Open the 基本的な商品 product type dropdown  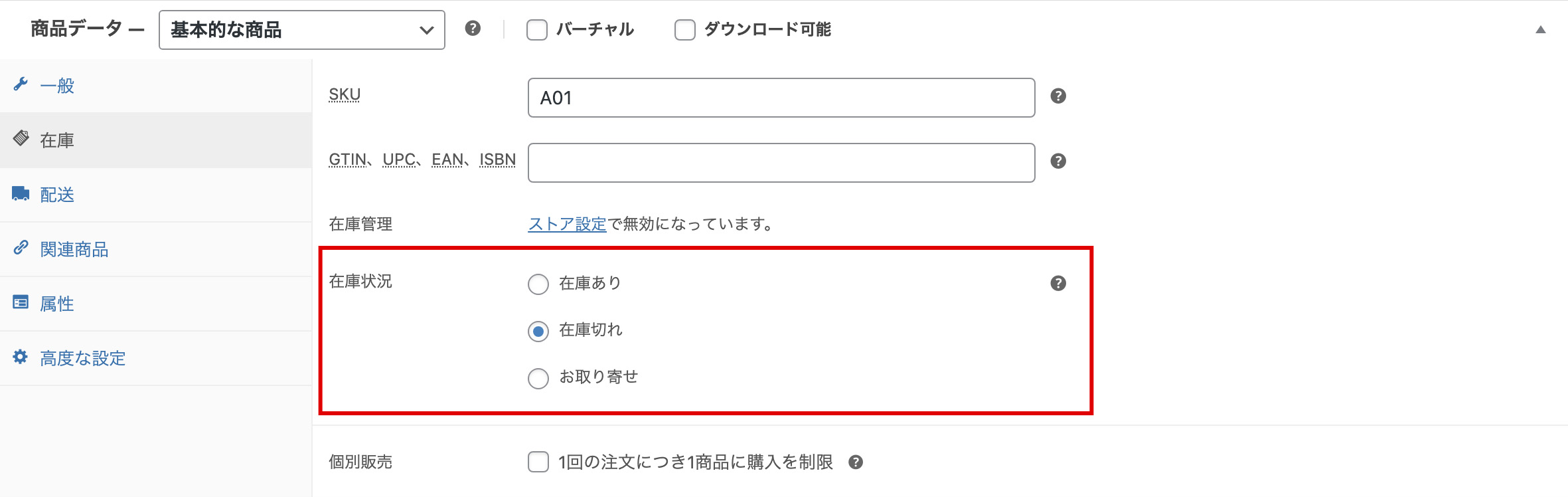301,30
